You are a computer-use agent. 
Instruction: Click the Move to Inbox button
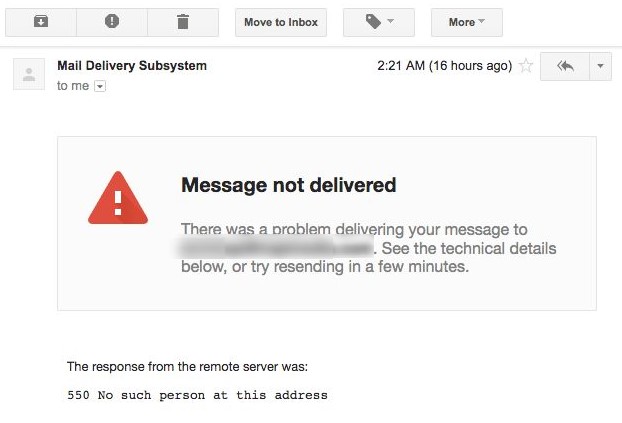click(x=281, y=22)
